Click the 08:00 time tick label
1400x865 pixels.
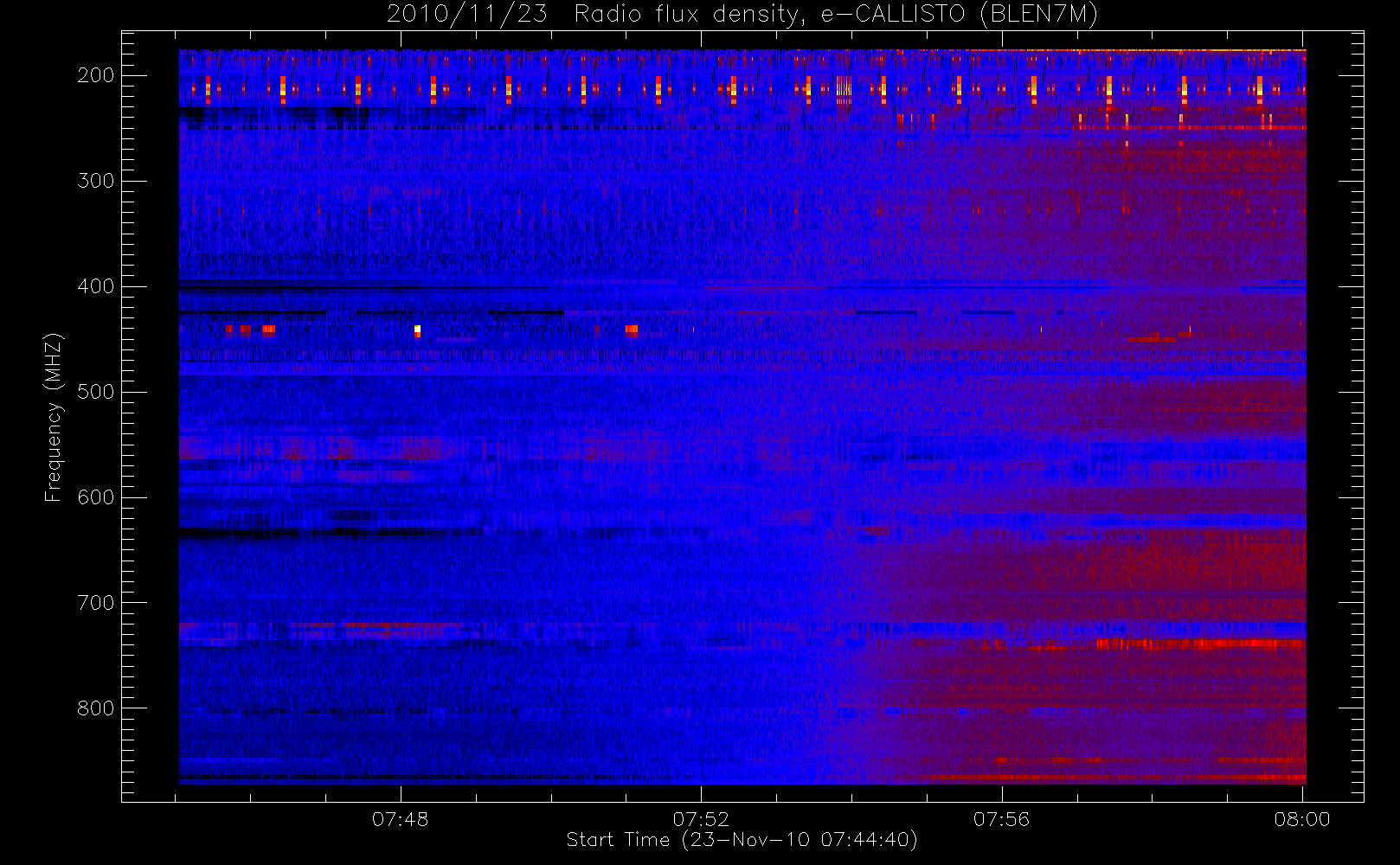tap(1301, 819)
